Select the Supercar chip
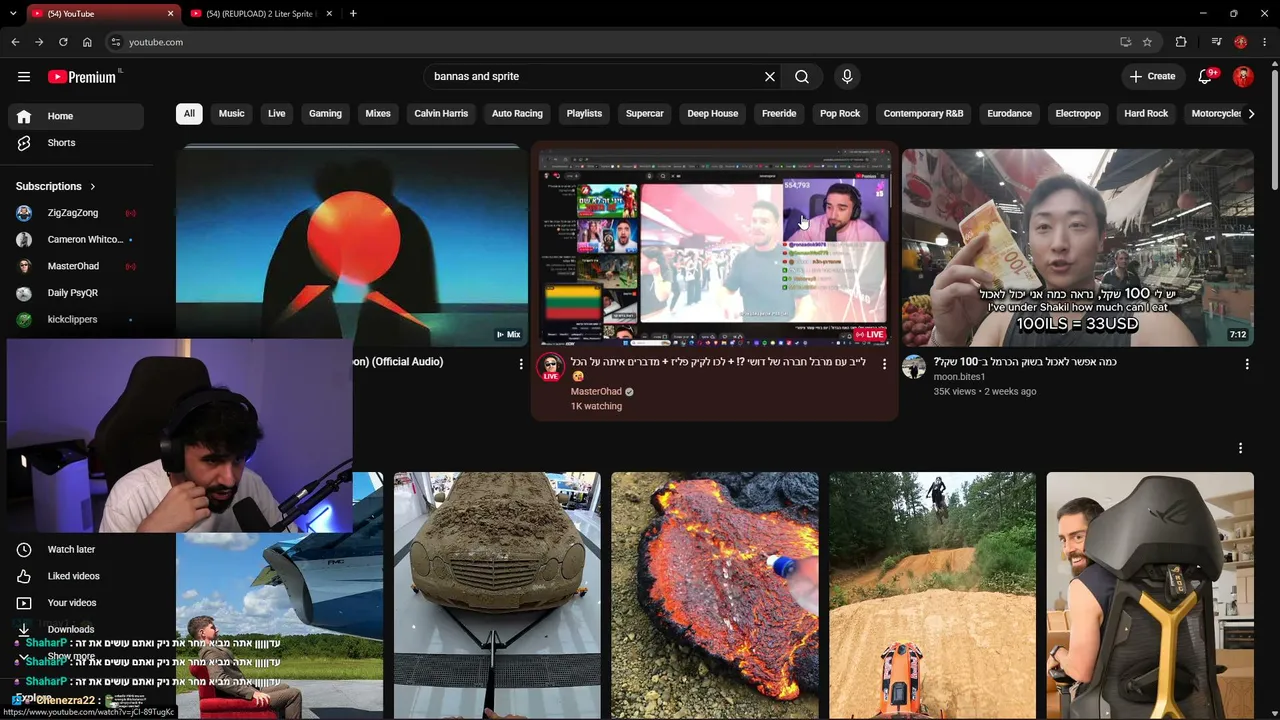This screenshot has width=1280, height=720. (x=645, y=114)
